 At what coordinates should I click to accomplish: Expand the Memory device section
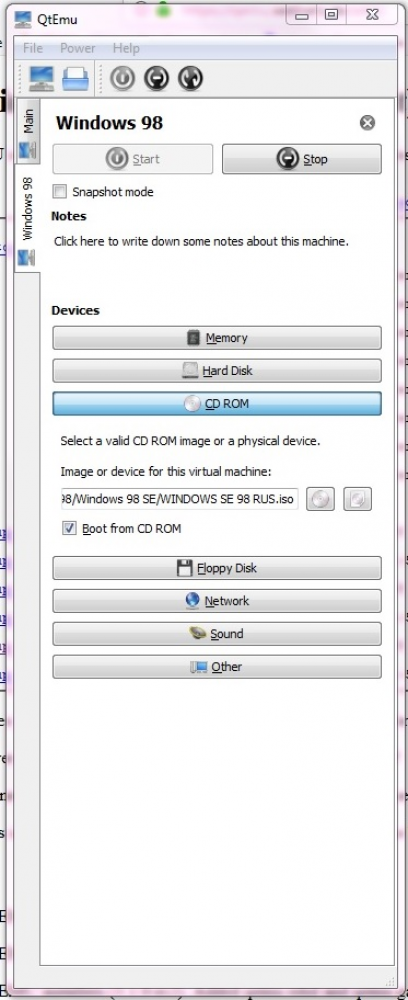tap(217, 338)
